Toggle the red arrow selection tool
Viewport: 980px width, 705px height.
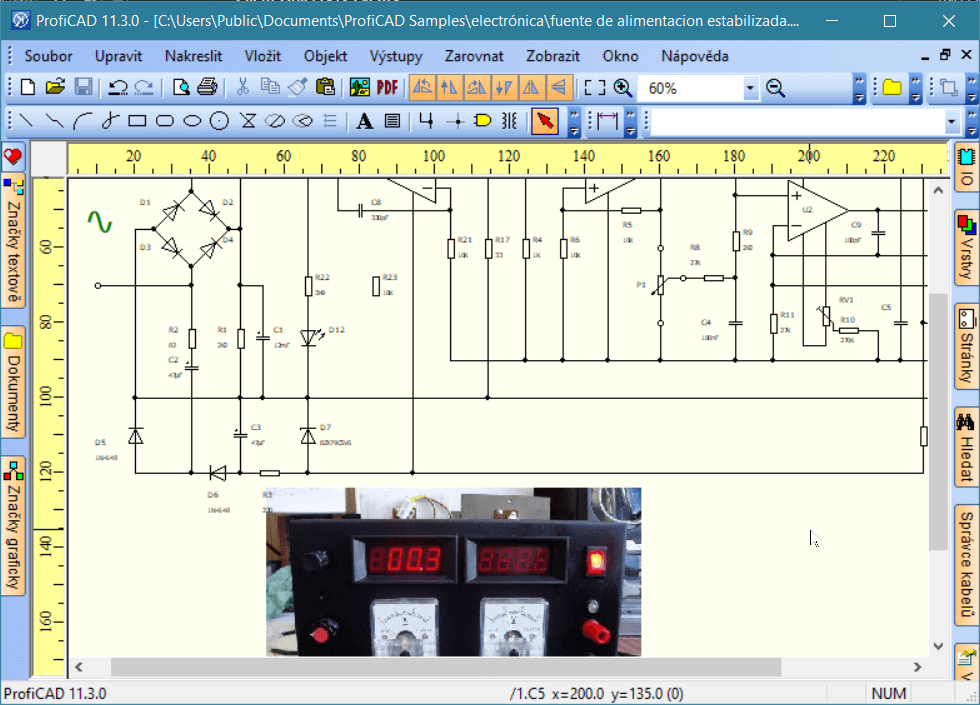pos(545,121)
